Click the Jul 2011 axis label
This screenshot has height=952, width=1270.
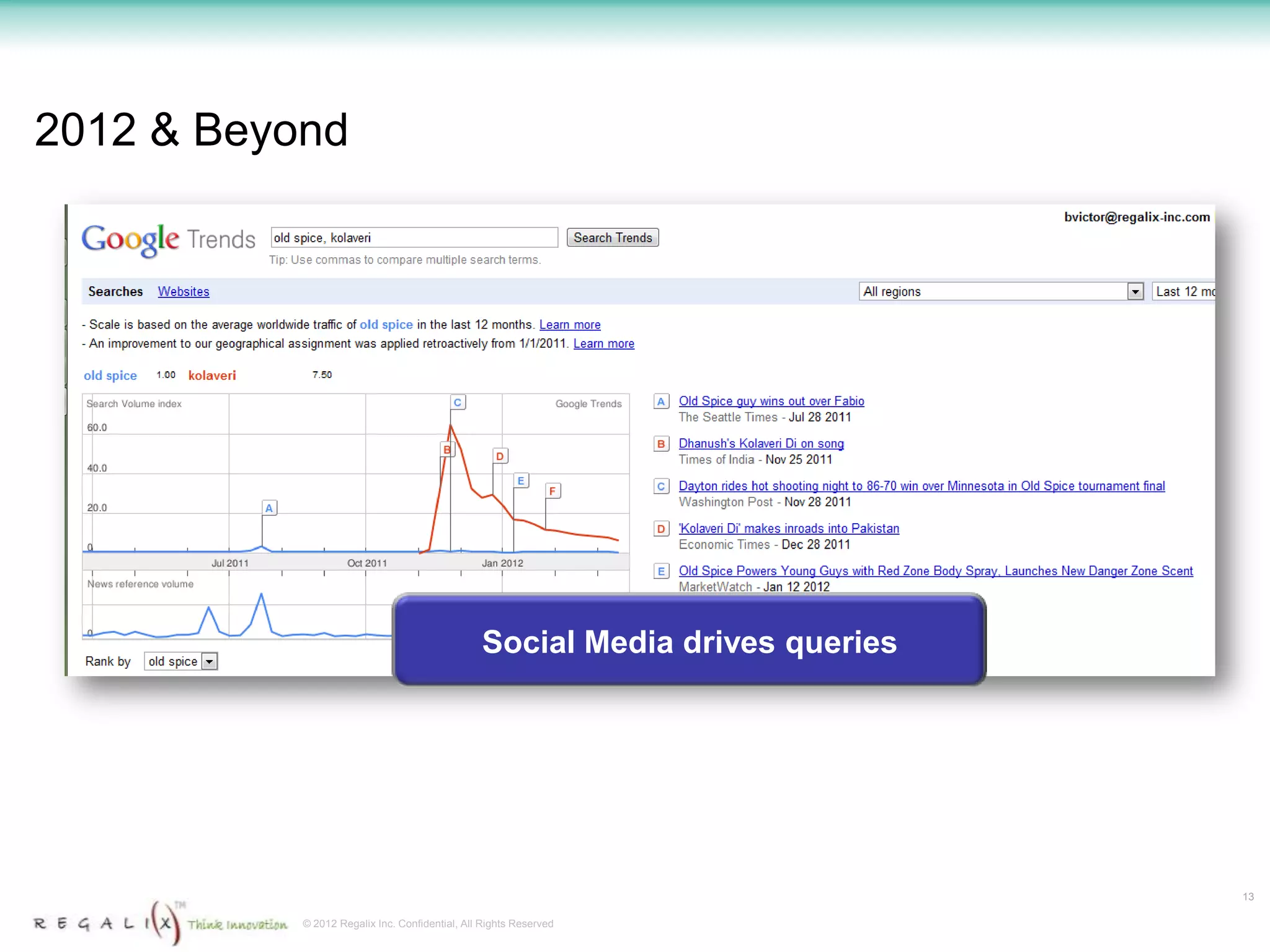pyautogui.click(x=229, y=563)
